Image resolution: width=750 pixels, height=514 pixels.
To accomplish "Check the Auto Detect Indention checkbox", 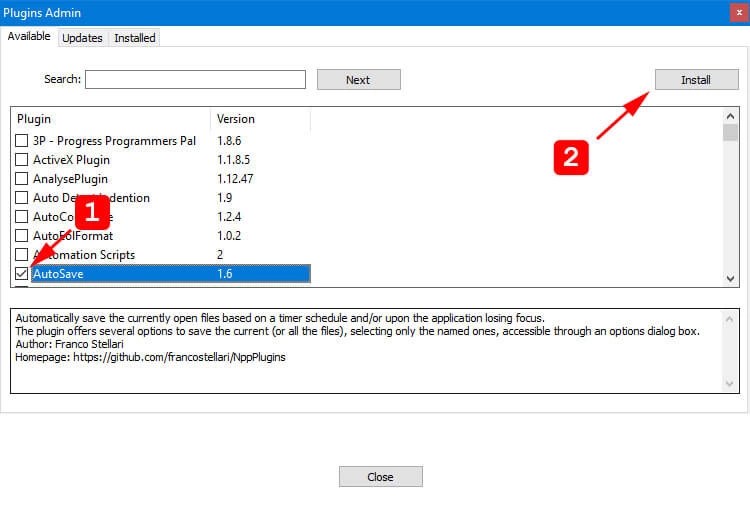I will (22, 197).
